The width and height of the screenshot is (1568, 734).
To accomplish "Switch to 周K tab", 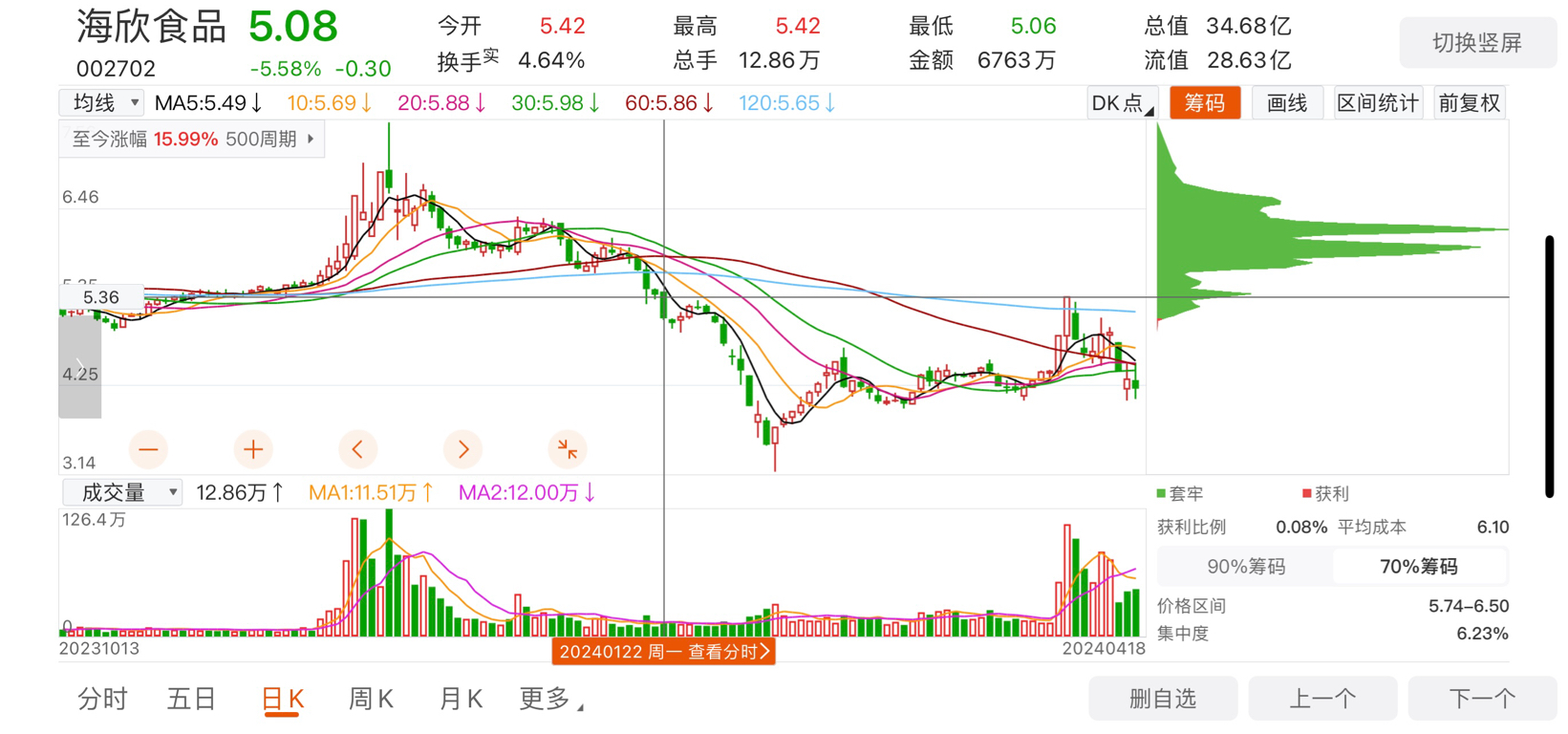I will click(x=372, y=700).
